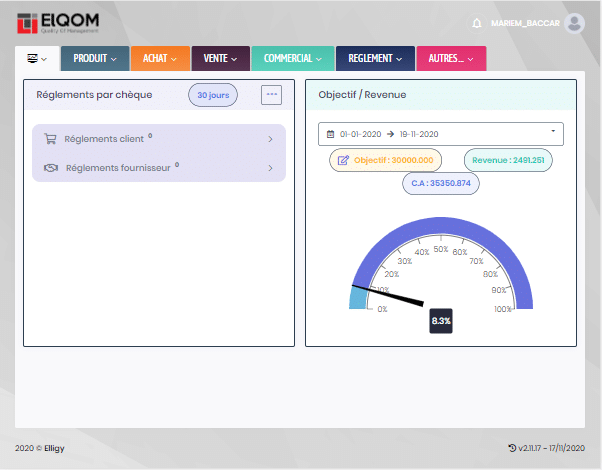
Task: Click the start date 01-01-2020
Action: [x=361, y=134]
